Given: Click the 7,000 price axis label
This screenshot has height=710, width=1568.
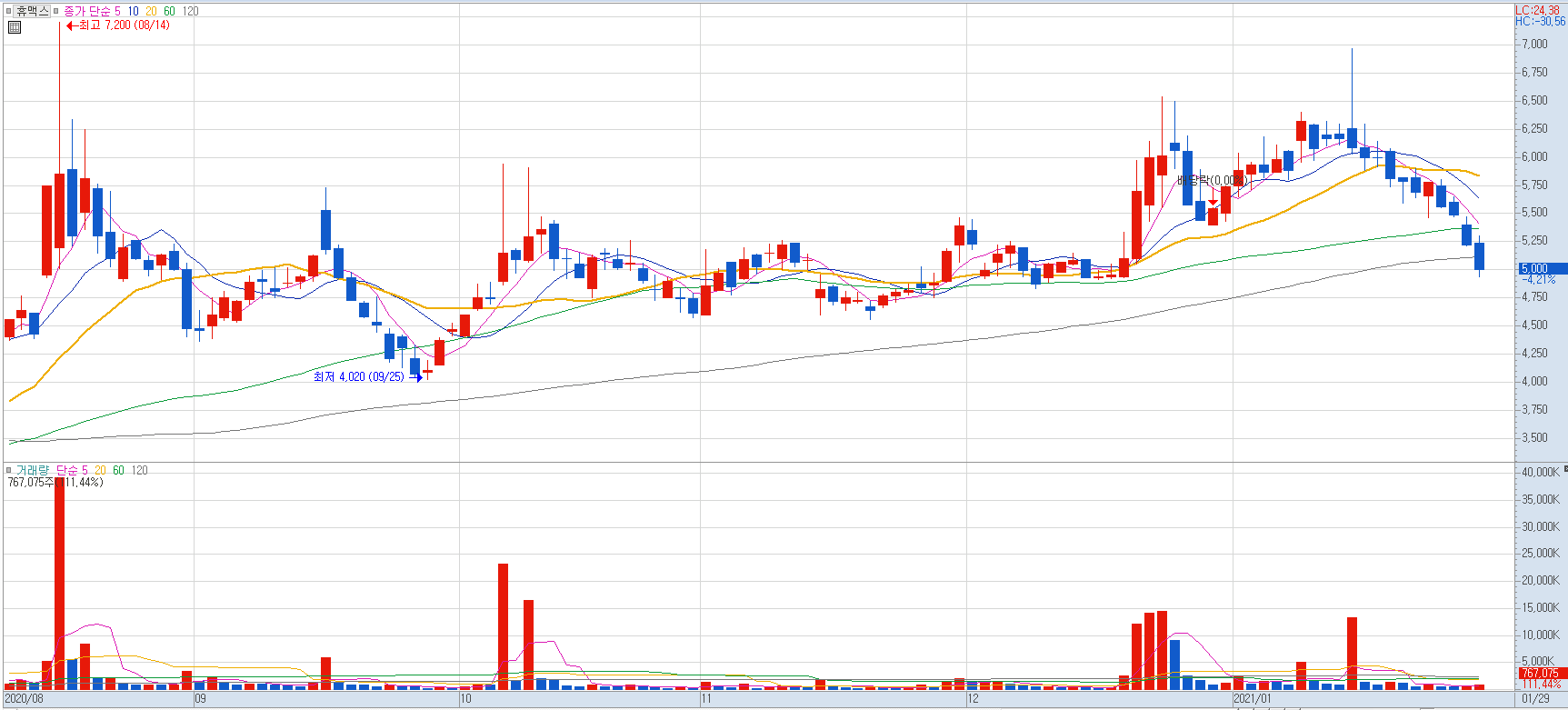Looking at the screenshot, I should click(x=1534, y=44).
